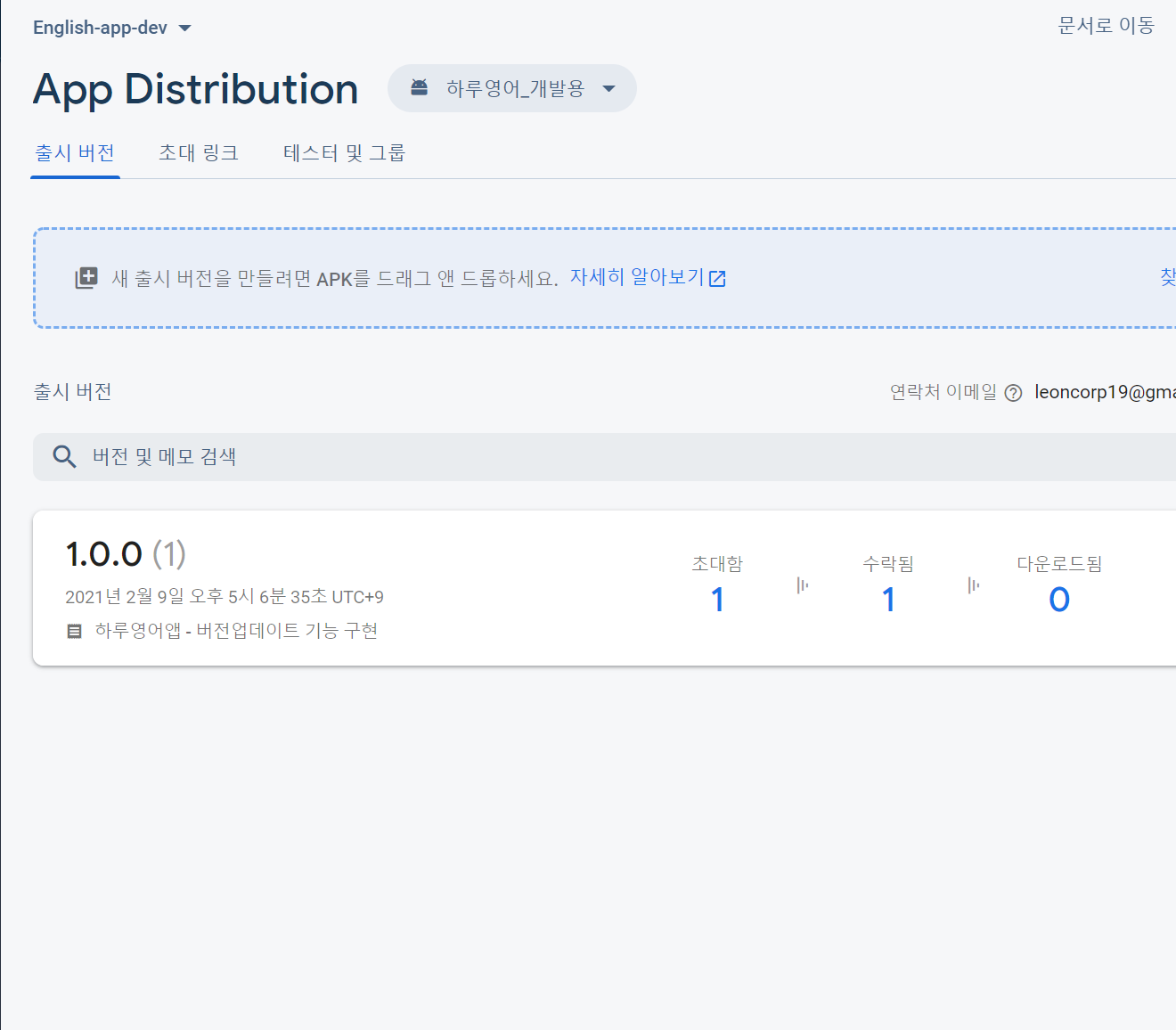Switch to the 초대 링크 tab
Screen dimensions: 1176x1030
point(199,153)
